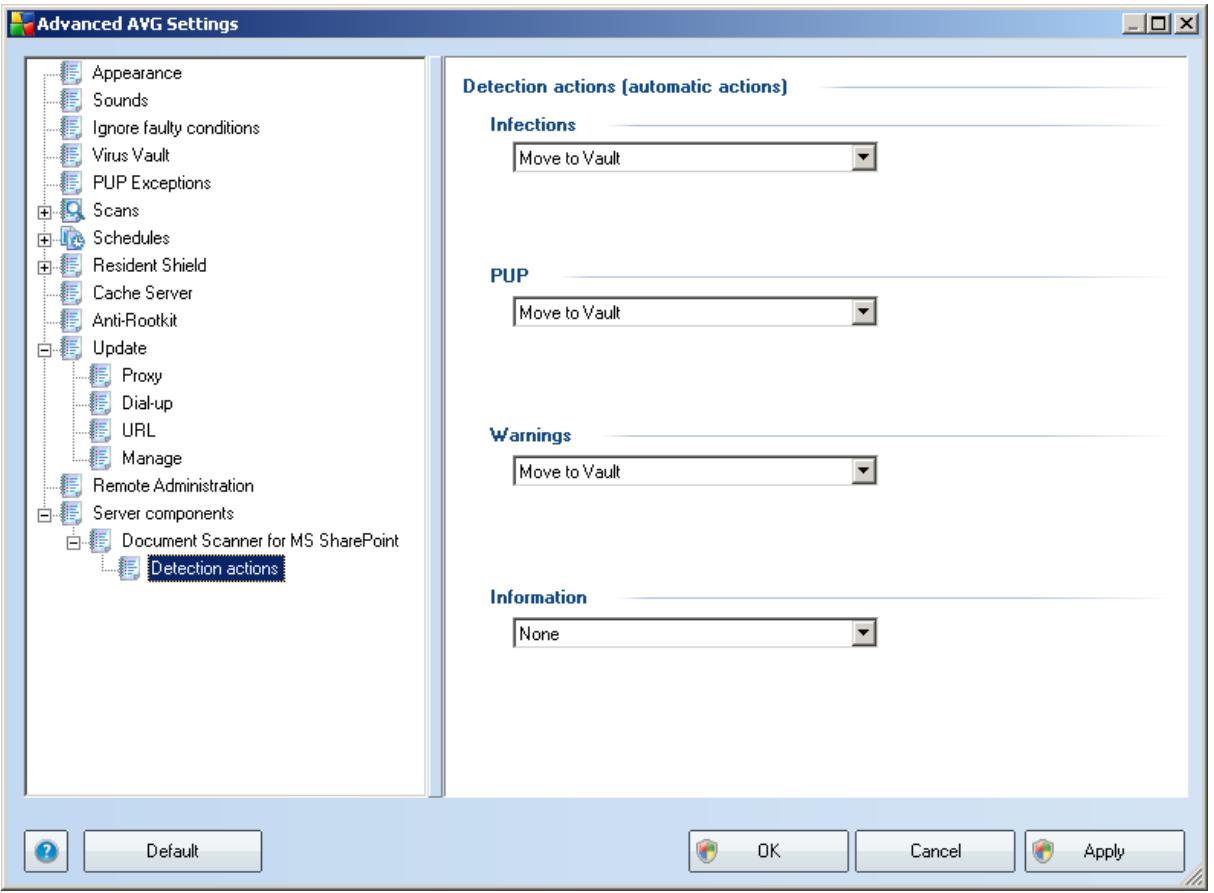Select Schedules label in the tree
Screen dimensions: 1214x893
130,238
